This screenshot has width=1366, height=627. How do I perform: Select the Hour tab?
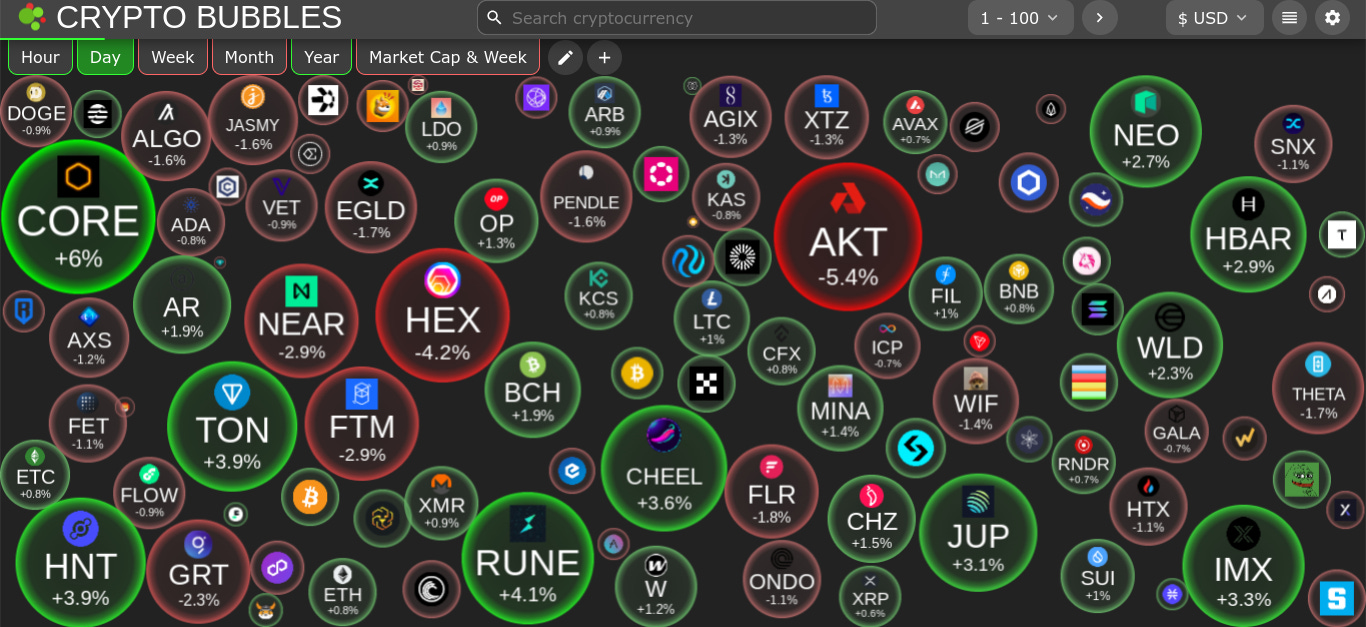(x=40, y=57)
